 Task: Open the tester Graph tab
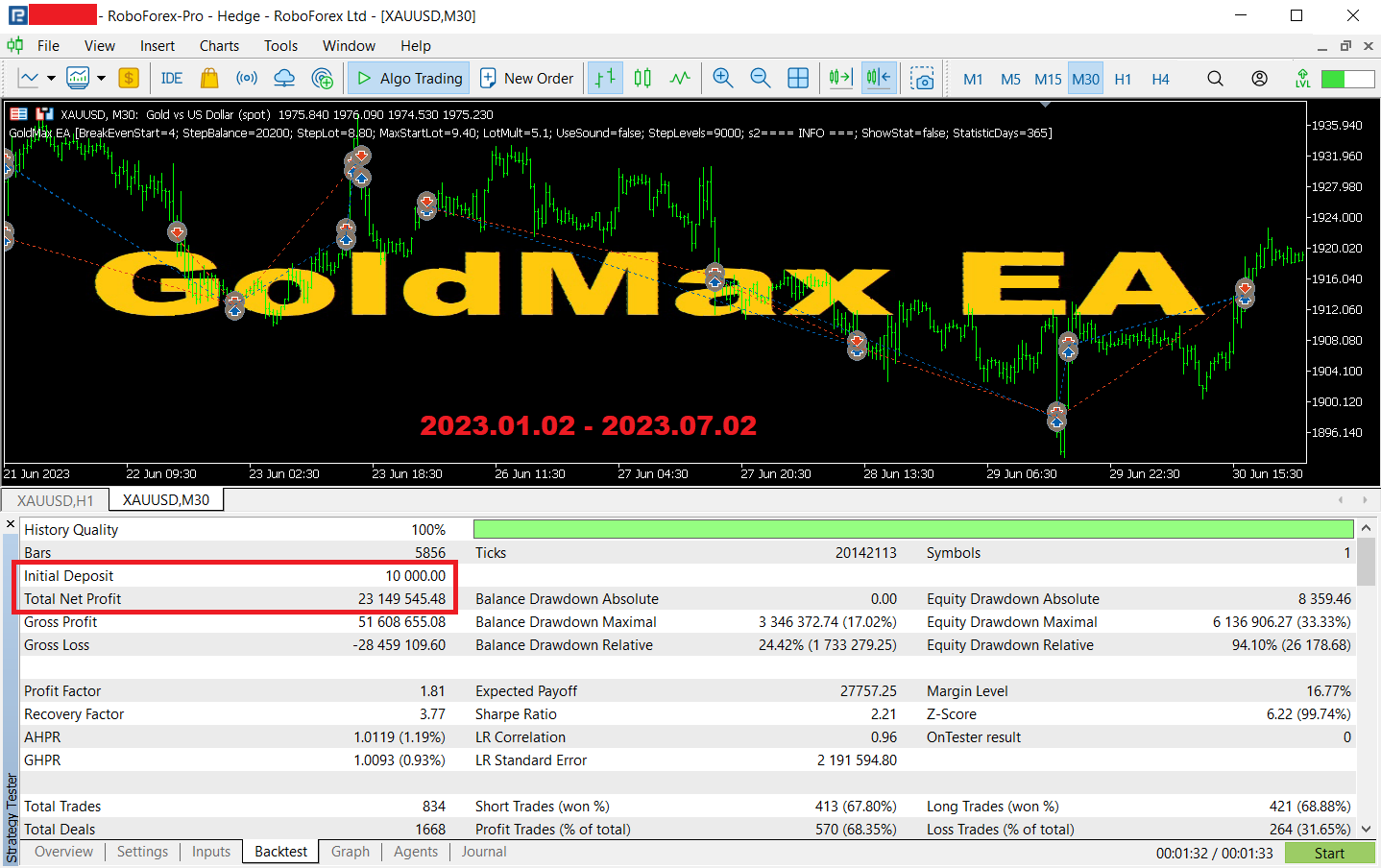tap(351, 852)
